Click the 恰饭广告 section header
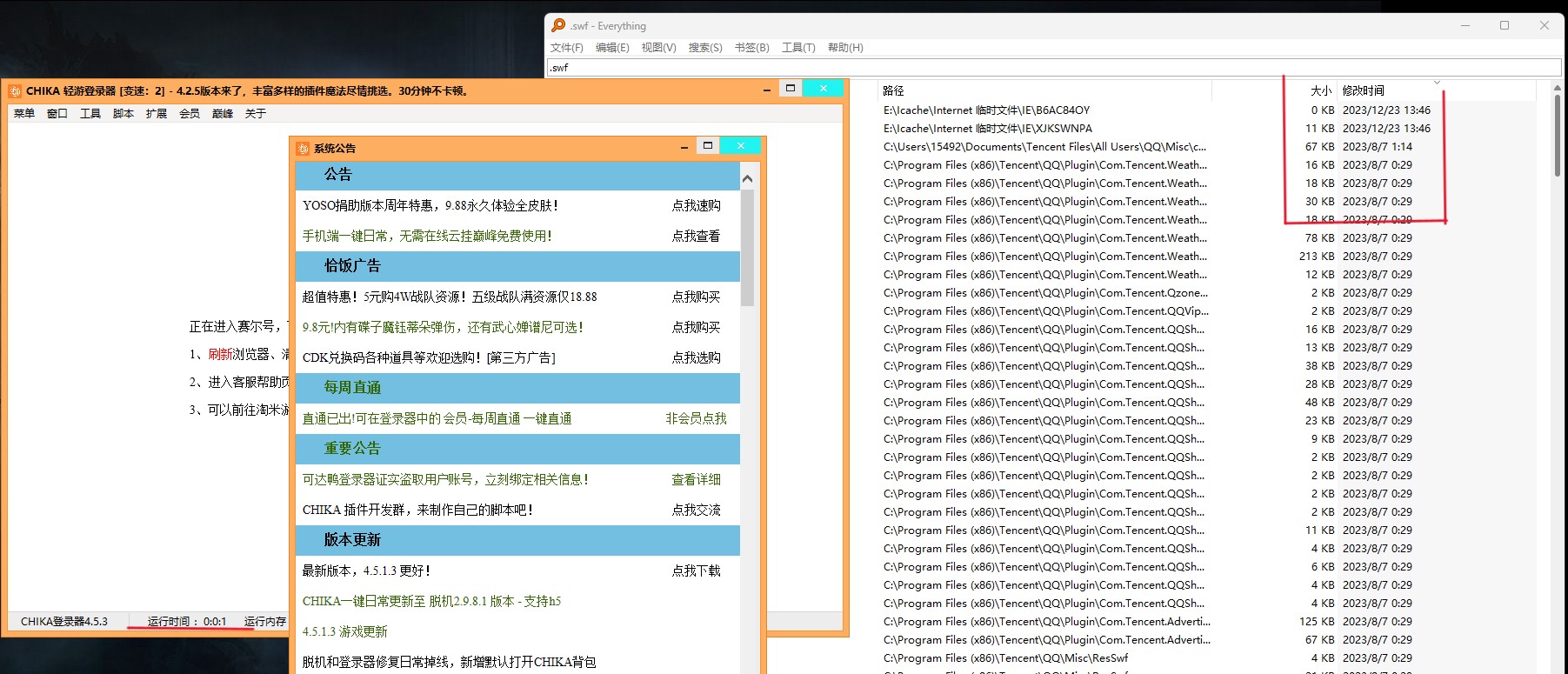1568x674 pixels. pyautogui.click(x=517, y=266)
